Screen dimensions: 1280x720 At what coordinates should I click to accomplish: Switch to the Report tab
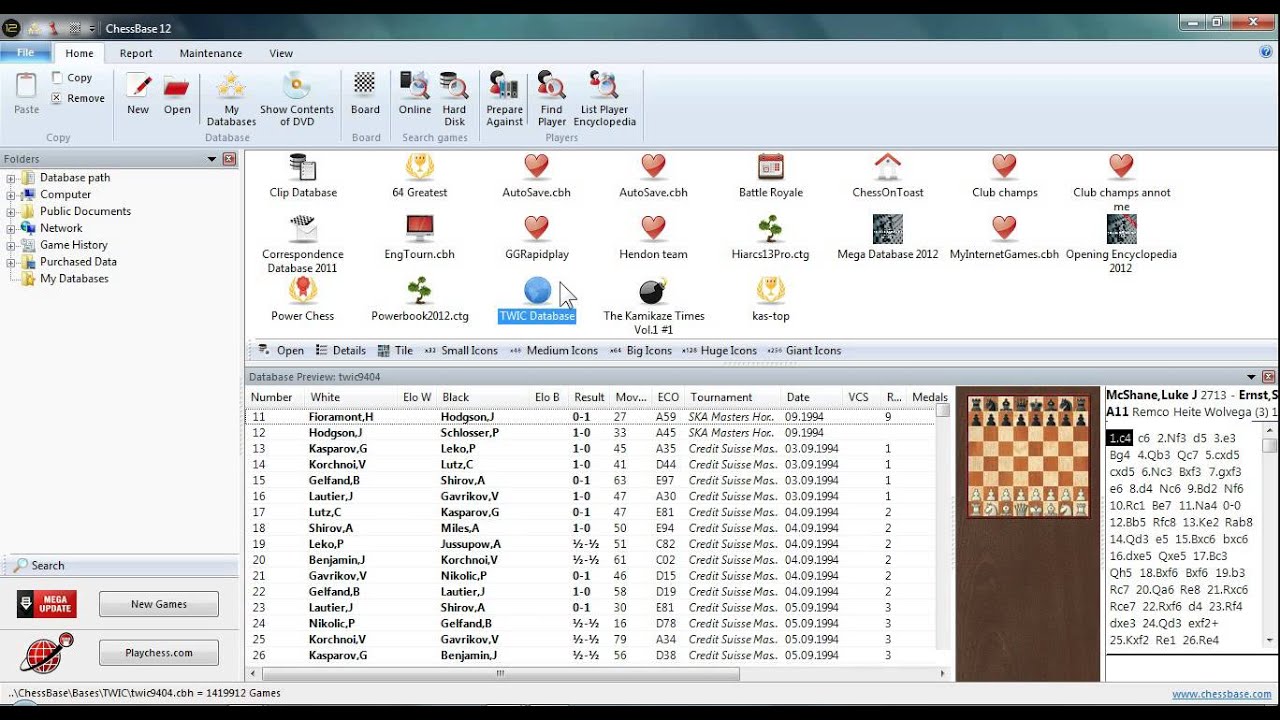coord(136,54)
